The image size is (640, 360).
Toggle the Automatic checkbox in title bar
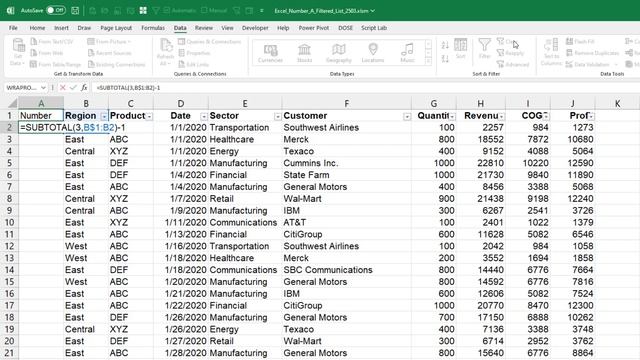click(x=167, y=11)
